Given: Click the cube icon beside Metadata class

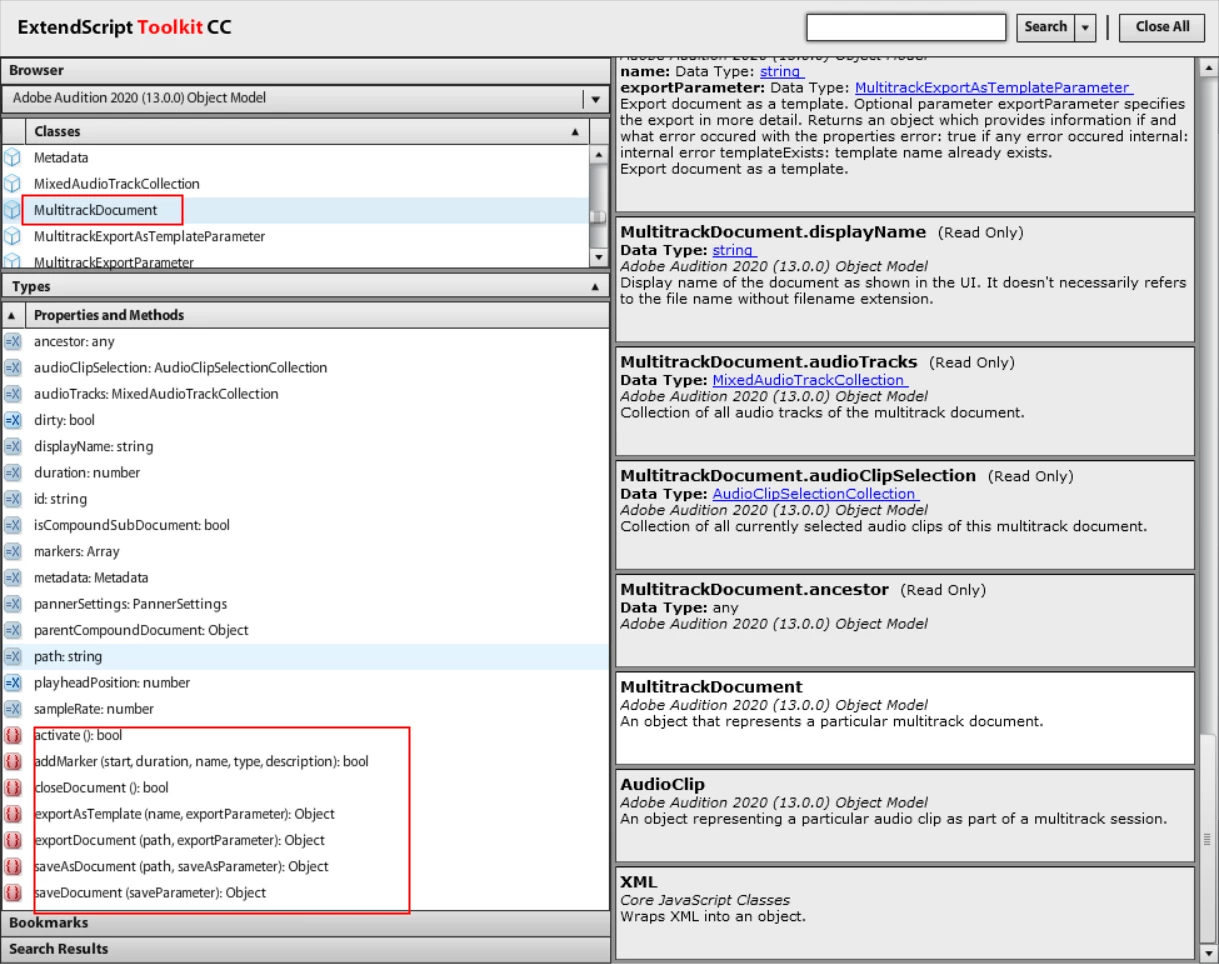Looking at the screenshot, I should click(12, 158).
